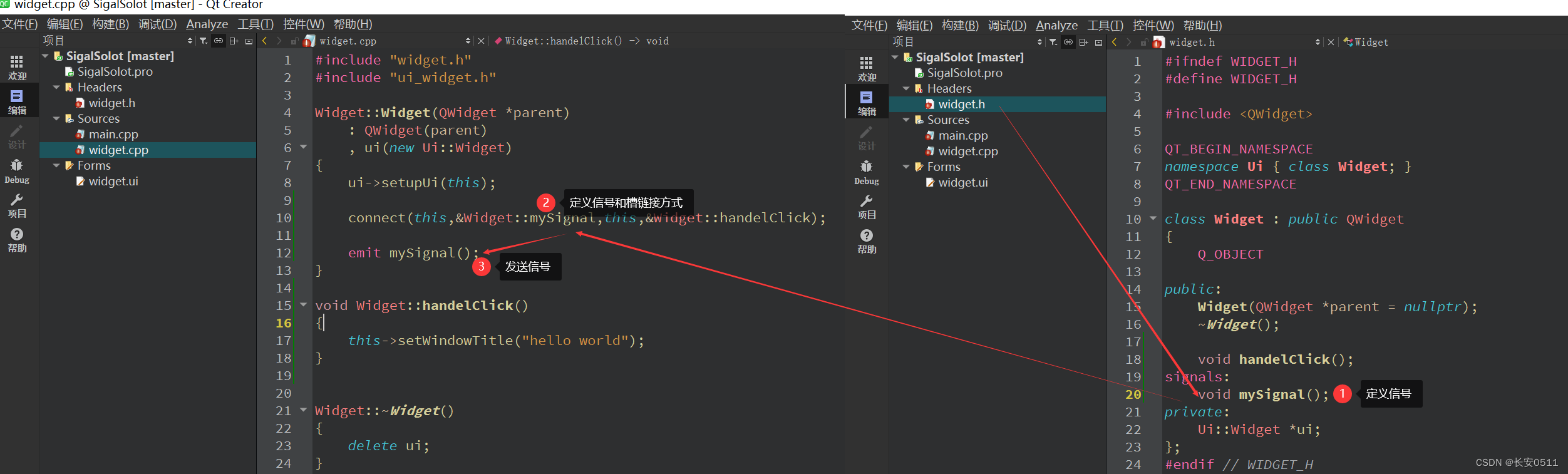Screen dimensions: 1568x474
Task: Collapse Headers folder in left project tree
Action: click(x=56, y=87)
